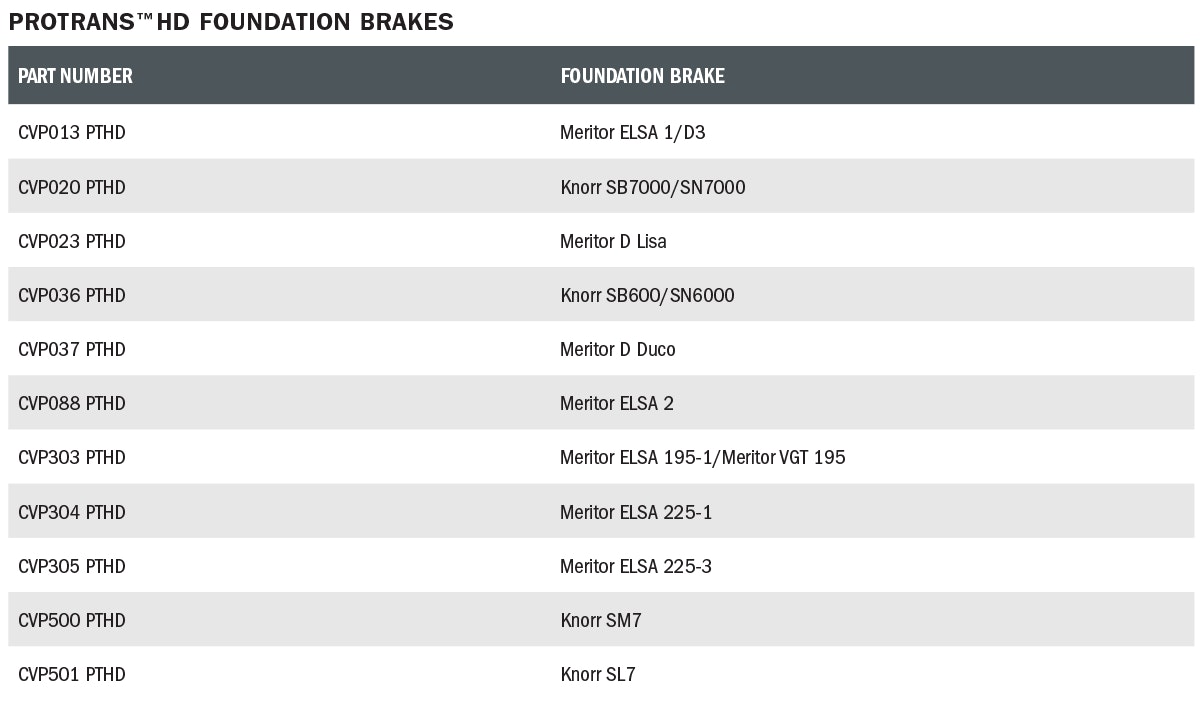
Task: Click Knorr SB600/SN6000 entry
Action: point(647,295)
